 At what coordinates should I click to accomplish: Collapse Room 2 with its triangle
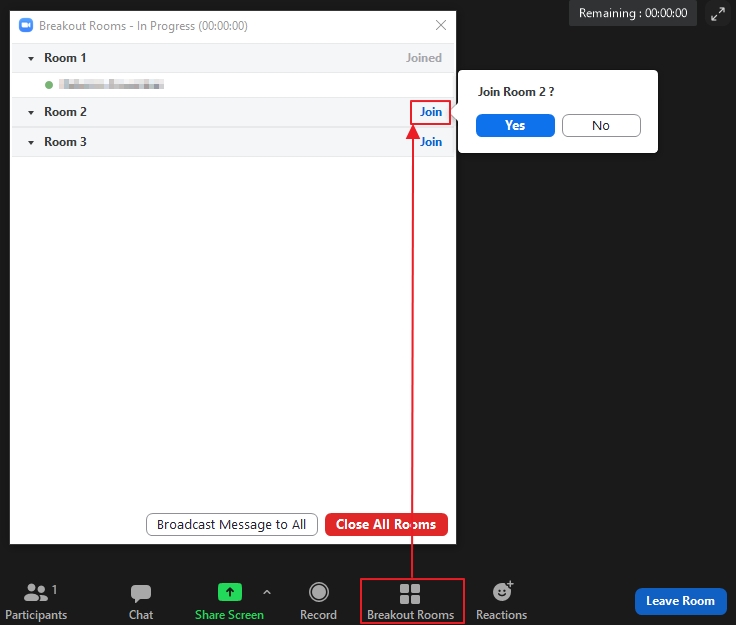(31, 113)
